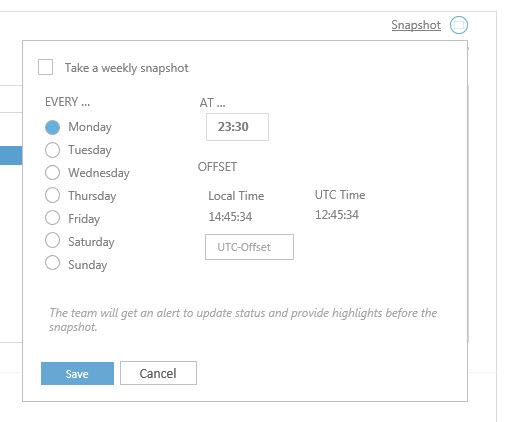Viewport: 507px width, 422px height.
Task: Click the 'Take a weekly snapshot' label
Action: 127,68
